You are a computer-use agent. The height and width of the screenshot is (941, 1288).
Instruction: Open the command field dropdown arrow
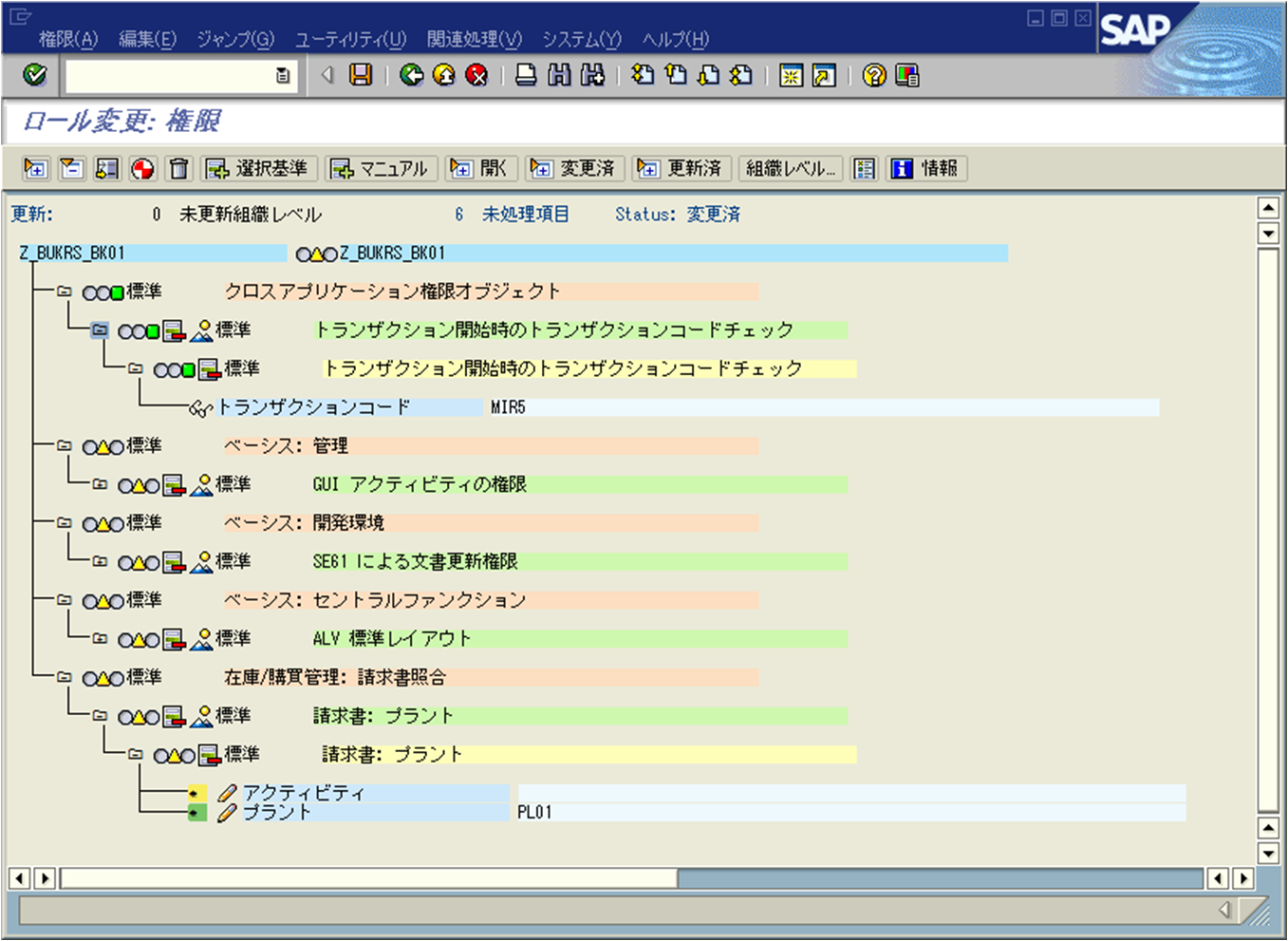click(x=282, y=76)
